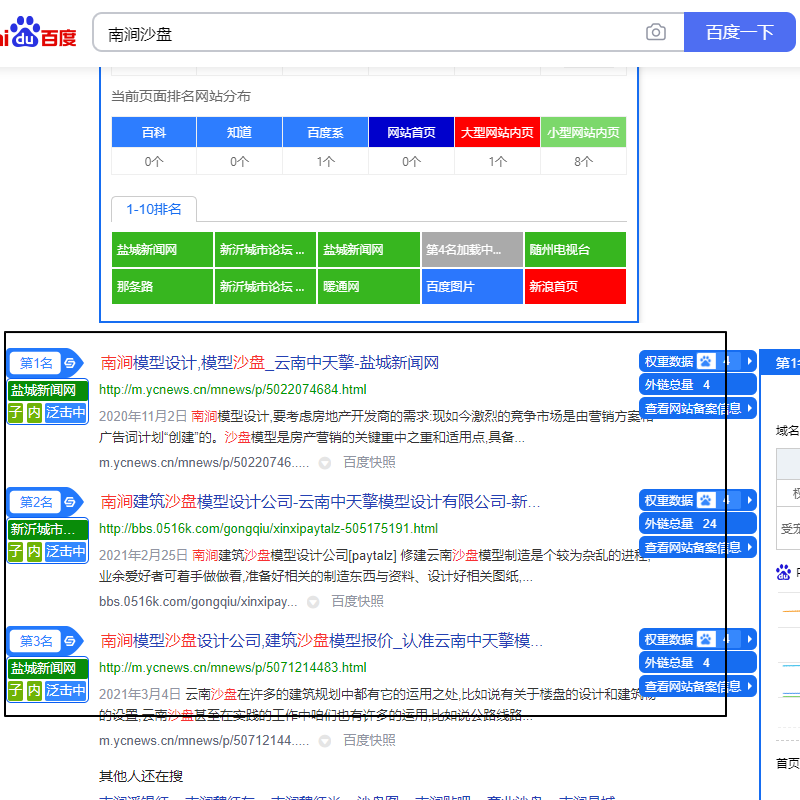
Task: Click the paw icon in 第1名 result's 权重数据
Action: [x=706, y=361]
